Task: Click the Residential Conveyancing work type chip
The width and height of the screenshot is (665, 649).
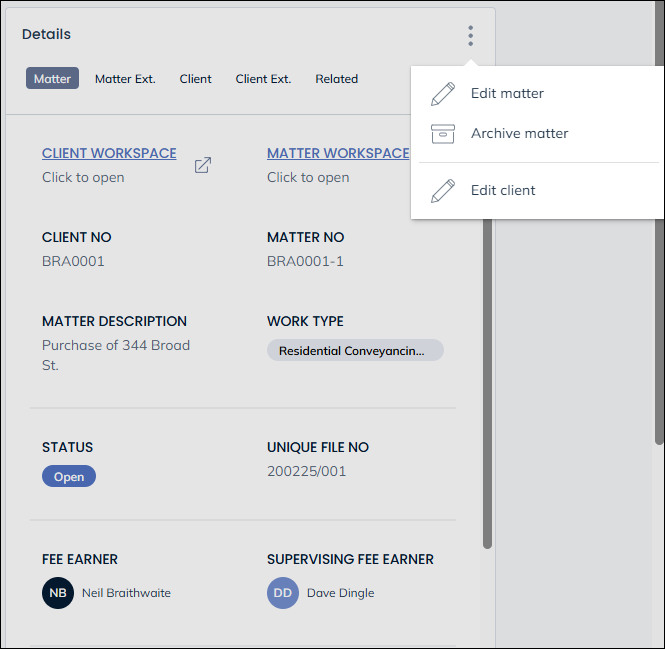Action: coord(354,351)
